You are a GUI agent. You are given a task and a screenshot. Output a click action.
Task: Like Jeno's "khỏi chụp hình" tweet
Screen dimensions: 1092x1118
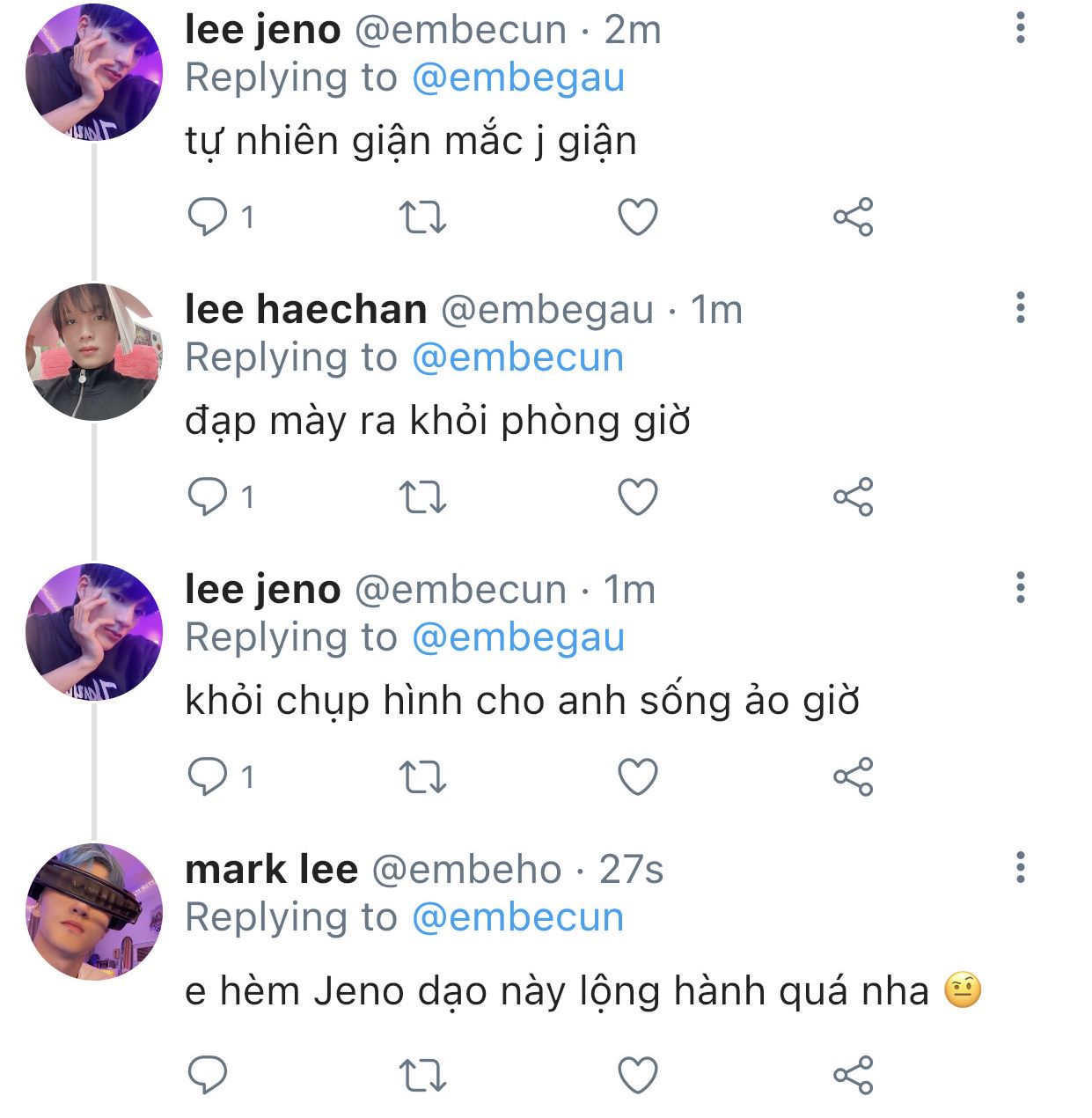[x=638, y=777]
